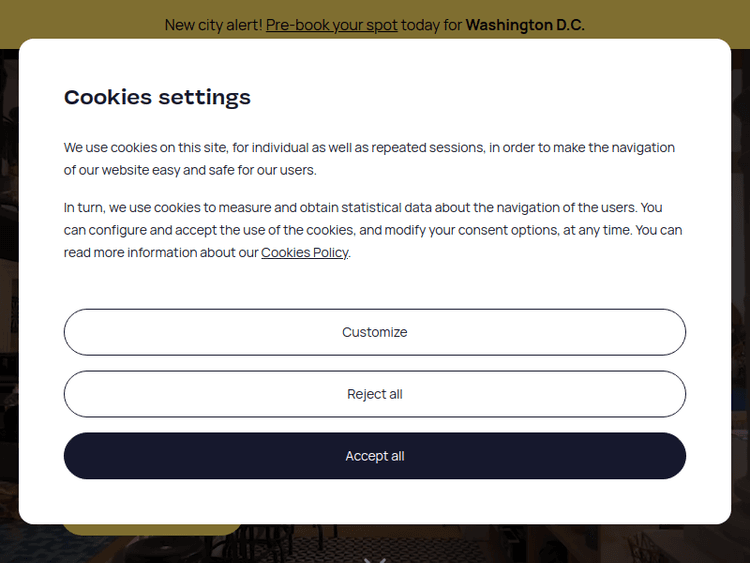
Task: Click the yellow button peeking below the dialog
Action: (x=150, y=529)
